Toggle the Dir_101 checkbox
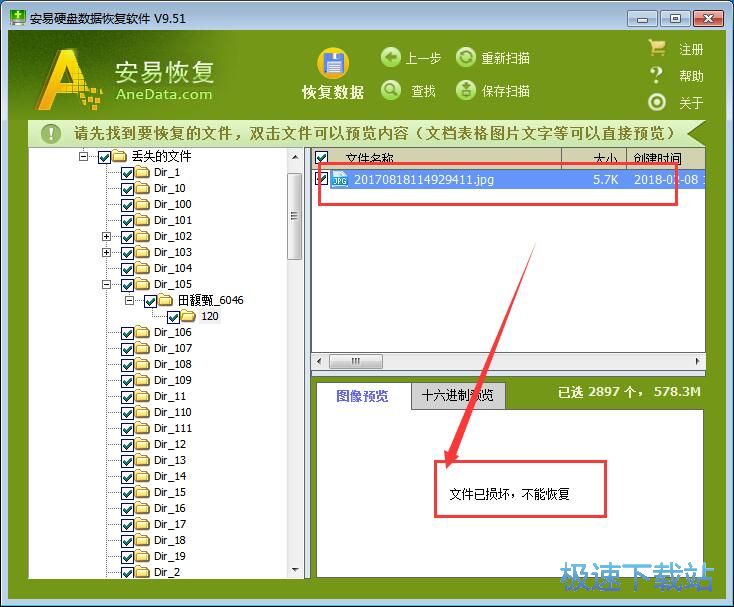This screenshot has height=607, width=734. coord(127,221)
